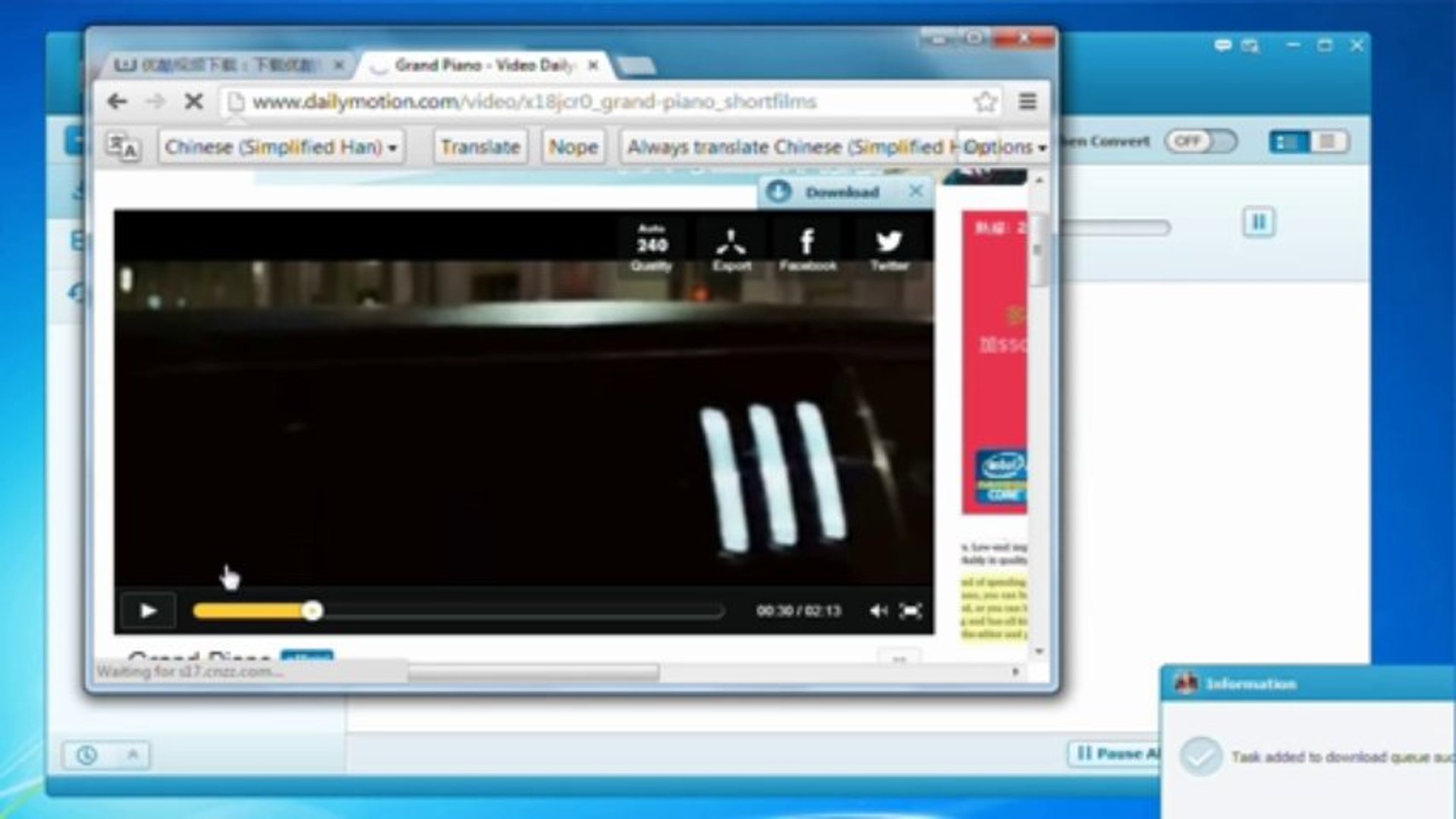
Task: Mute the video audio
Action: (x=876, y=611)
